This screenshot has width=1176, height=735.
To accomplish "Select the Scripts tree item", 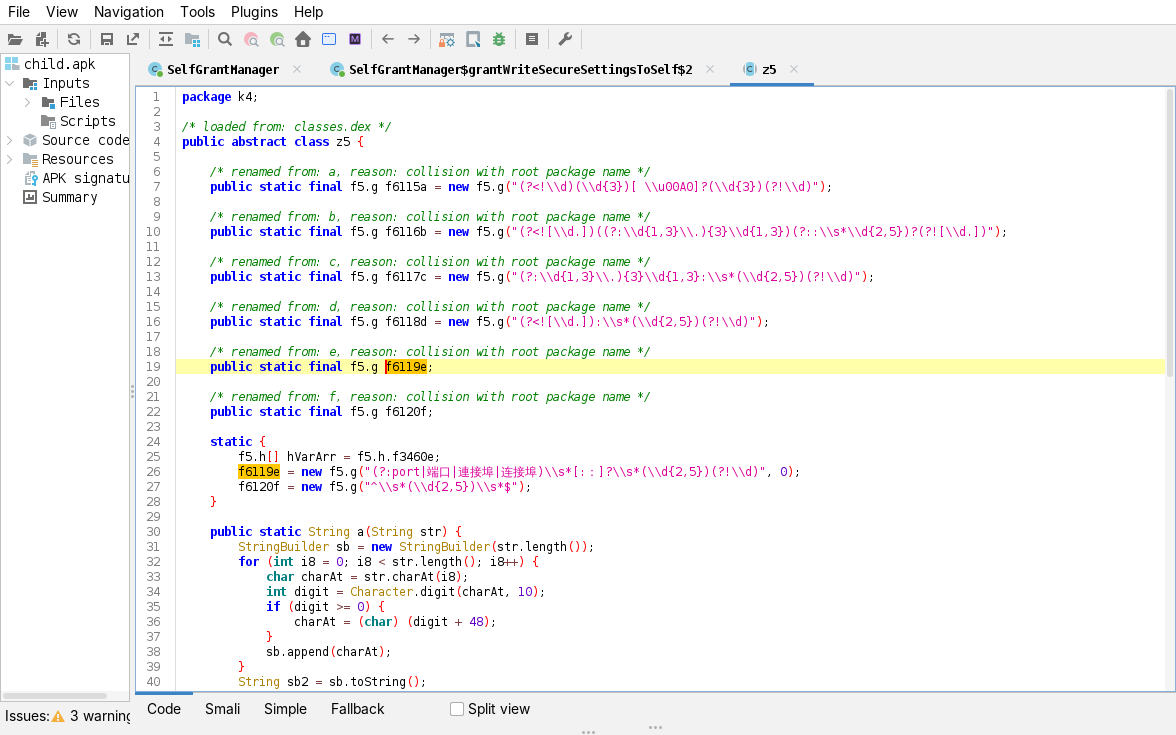I will (88, 121).
